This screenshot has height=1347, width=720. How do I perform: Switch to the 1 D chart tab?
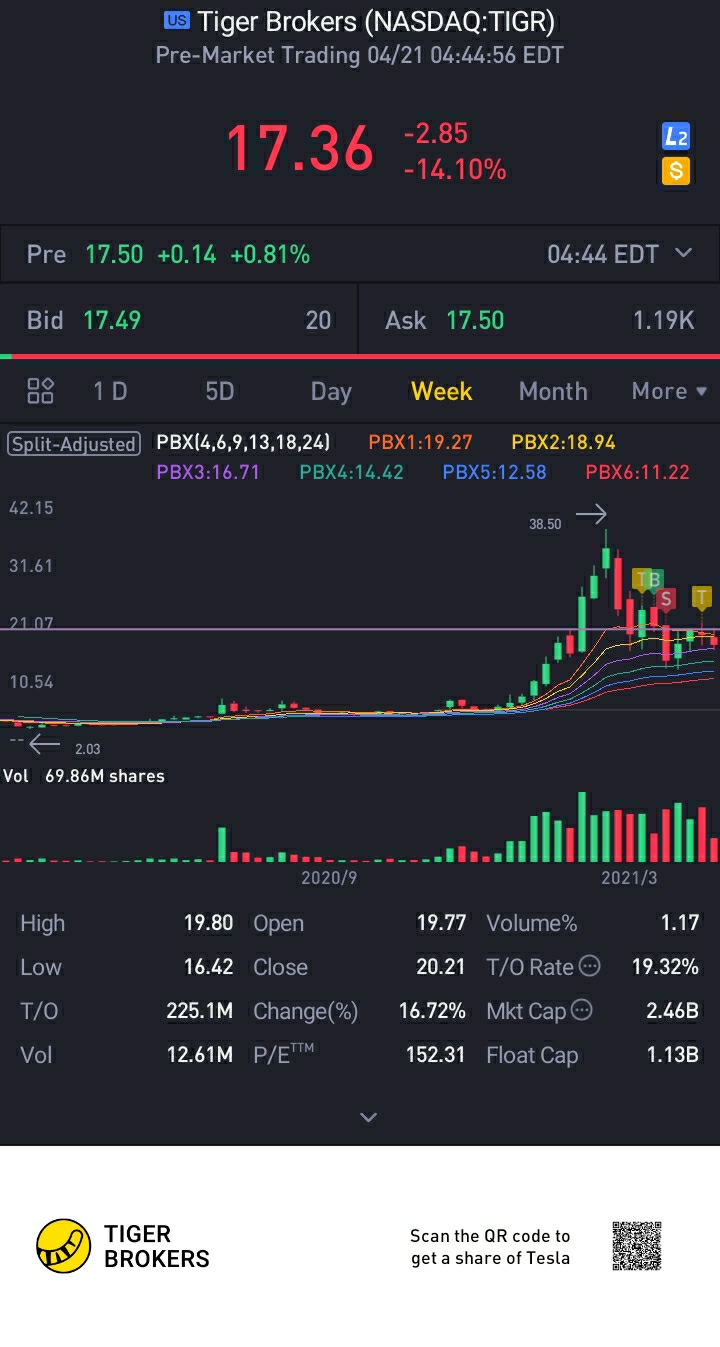(x=110, y=391)
